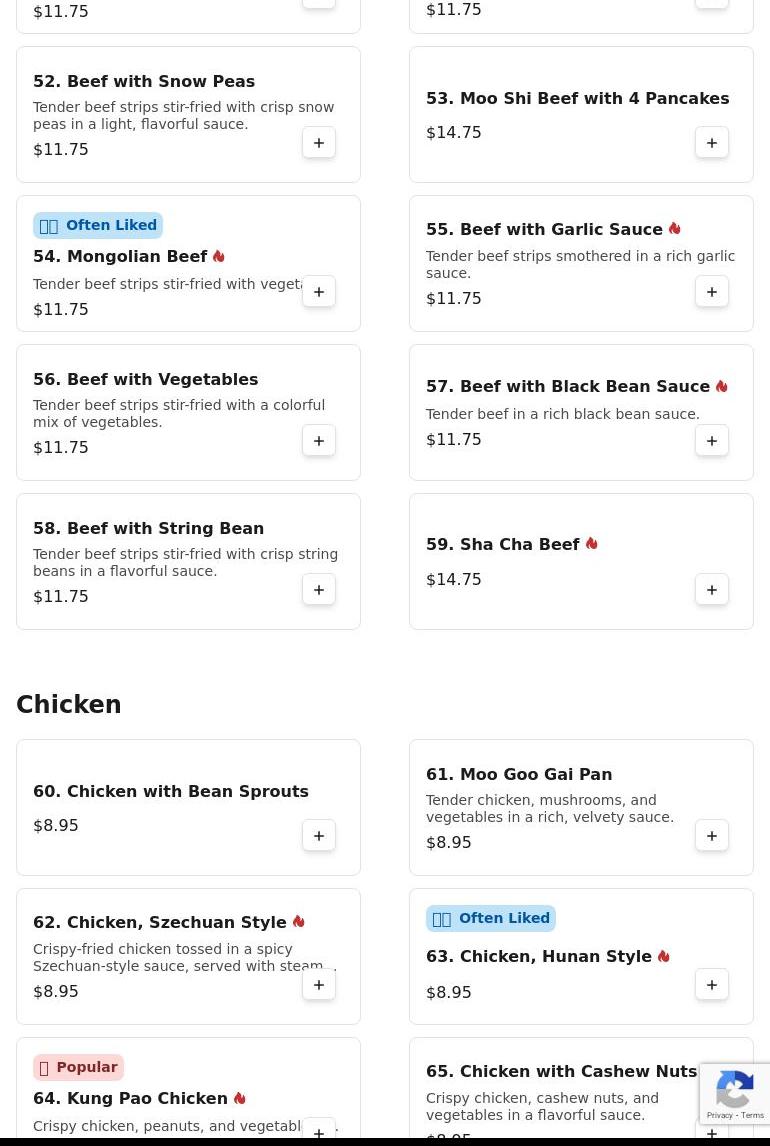Viewport: 770px width, 1146px height.
Task: Click Often Liked badge on Mongolian Beef
Action: click(x=98, y=225)
